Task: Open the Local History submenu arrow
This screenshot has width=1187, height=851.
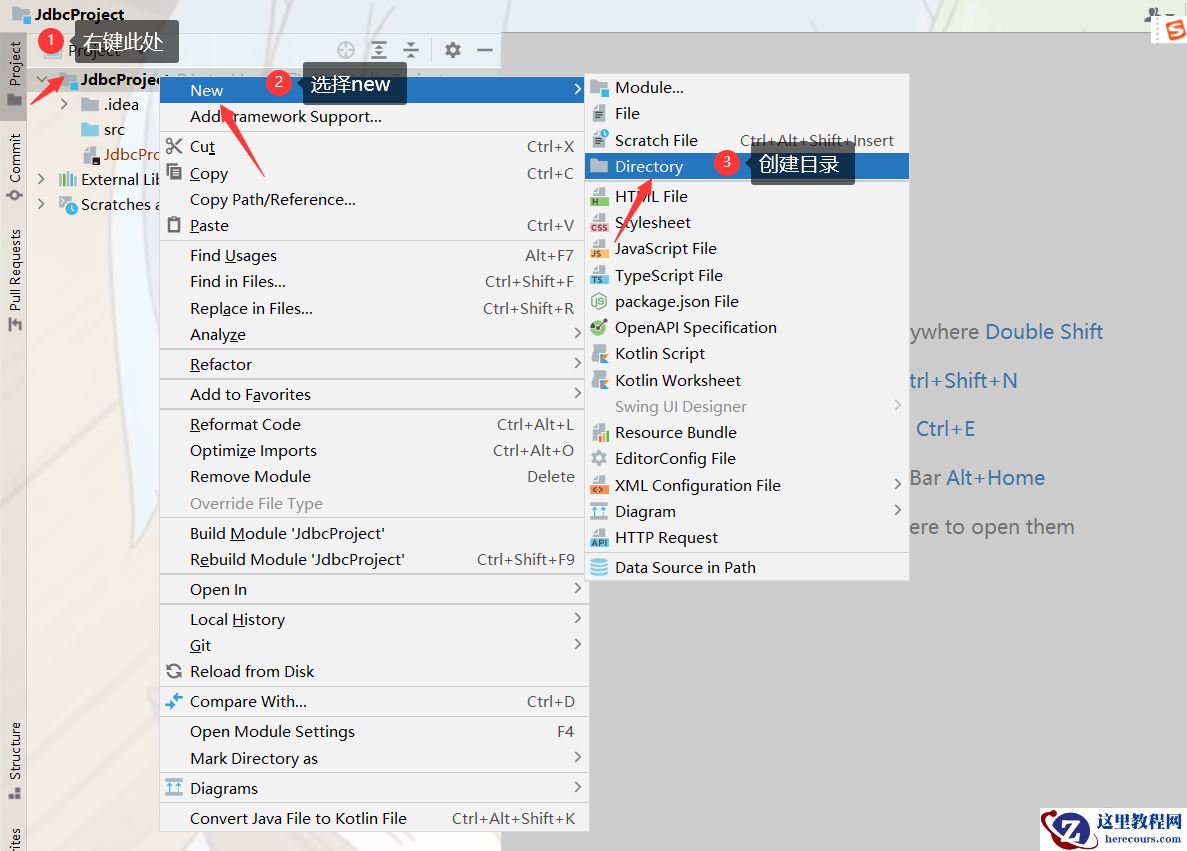Action: (578, 619)
